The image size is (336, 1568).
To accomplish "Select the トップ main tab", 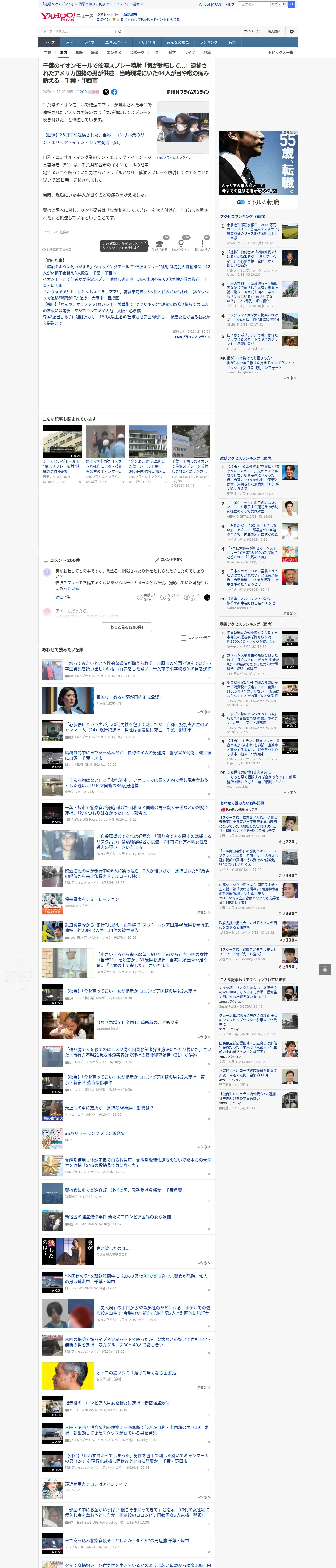I will coord(49,42).
